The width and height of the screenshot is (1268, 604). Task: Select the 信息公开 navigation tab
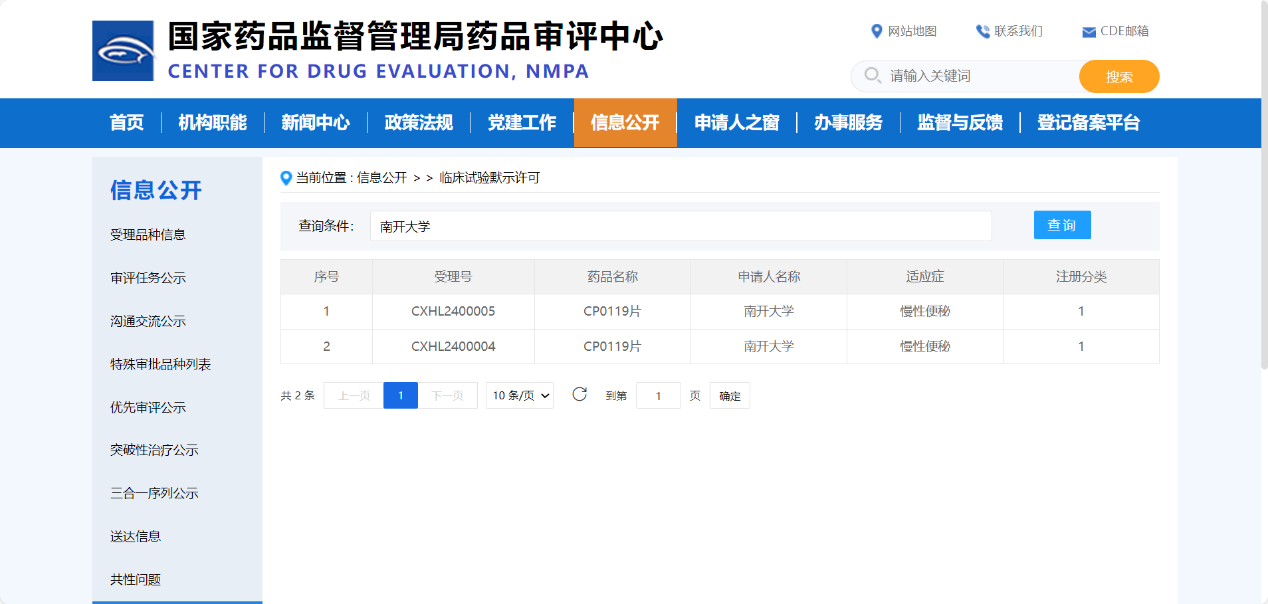pos(625,123)
